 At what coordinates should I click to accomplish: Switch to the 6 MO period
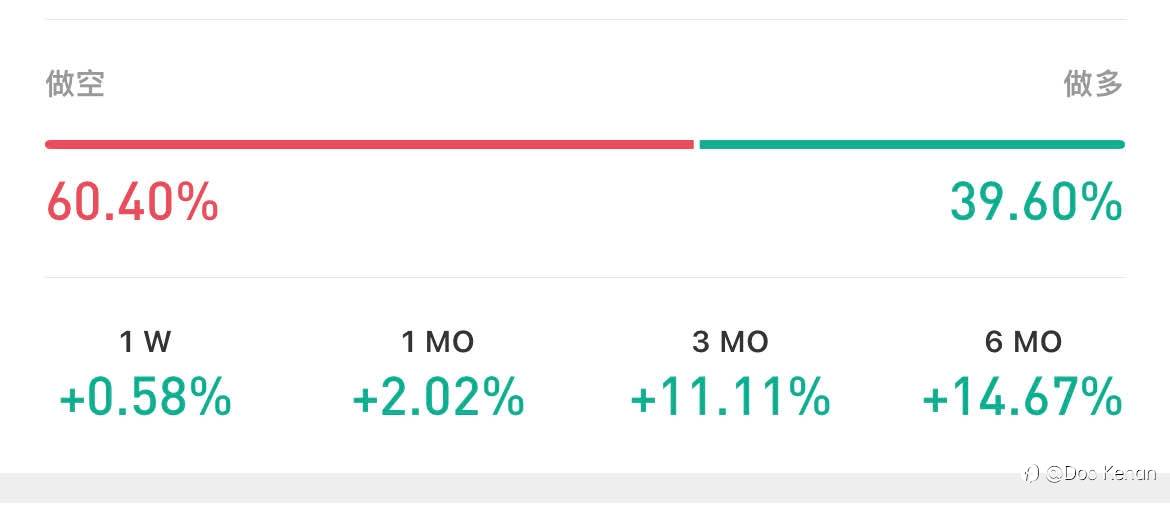coord(1023,342)
